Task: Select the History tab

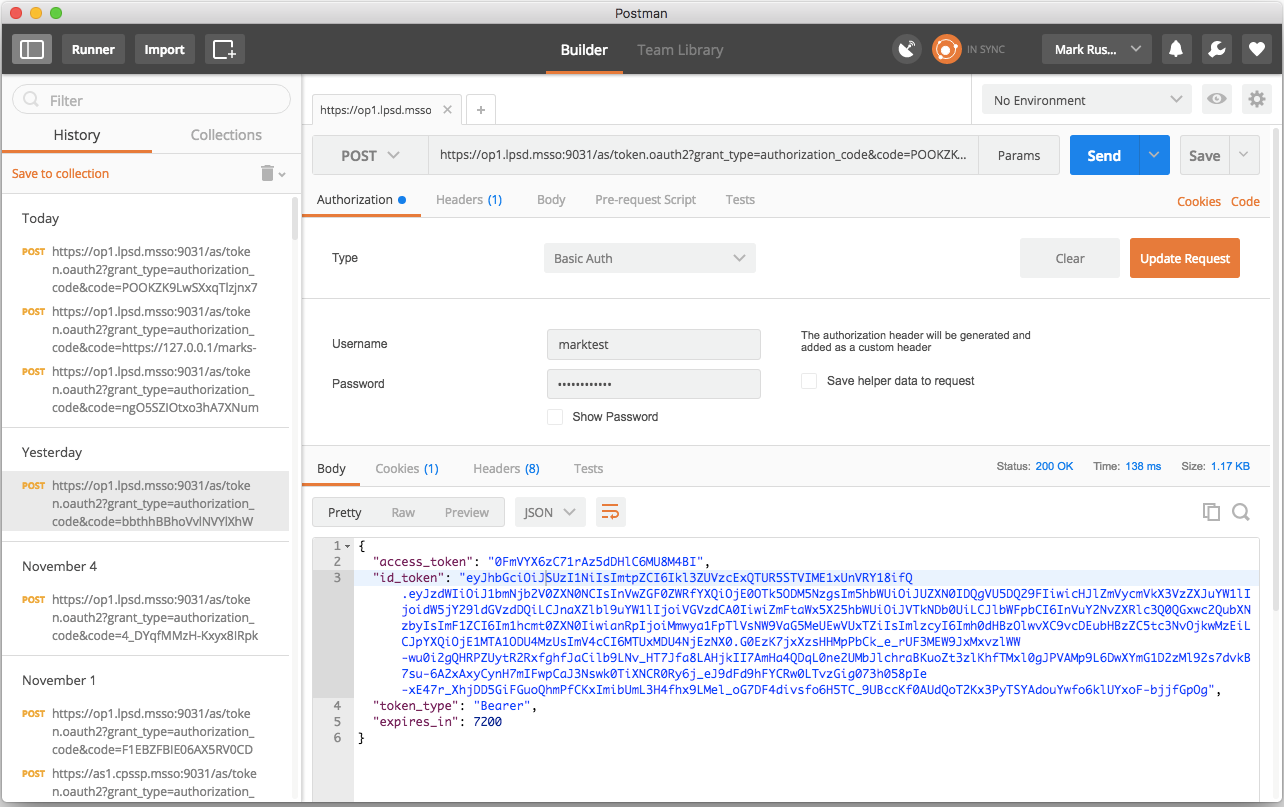Action: point(77,135)
